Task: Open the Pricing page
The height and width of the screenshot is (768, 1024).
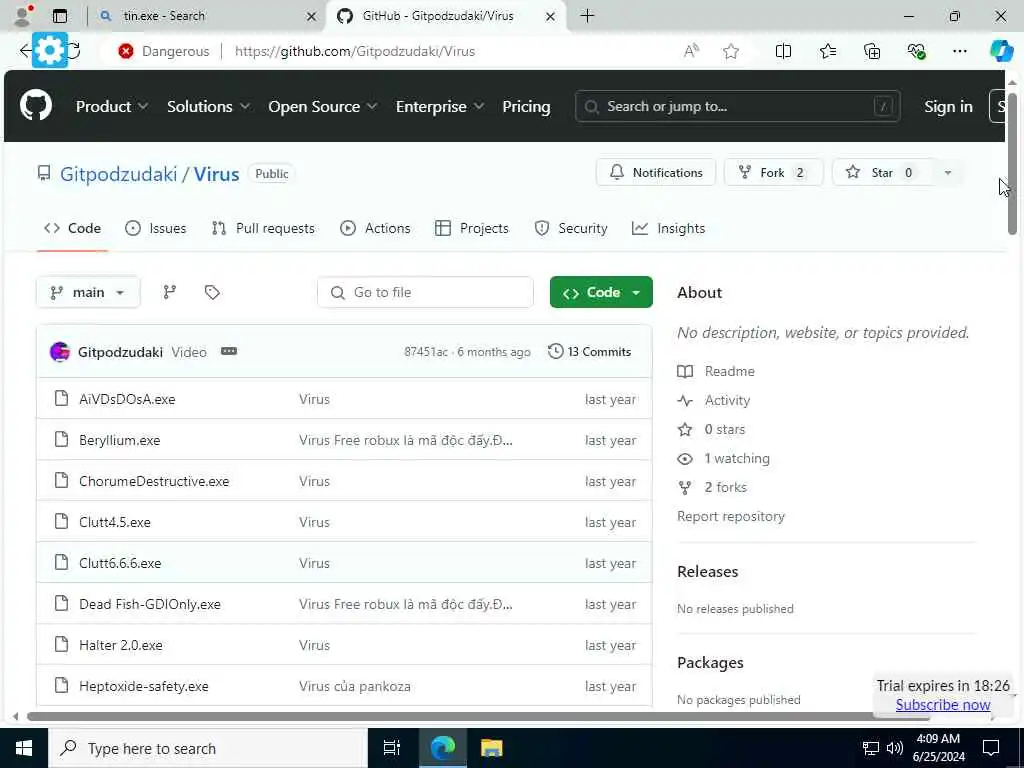Action: (x=526, y=106)
